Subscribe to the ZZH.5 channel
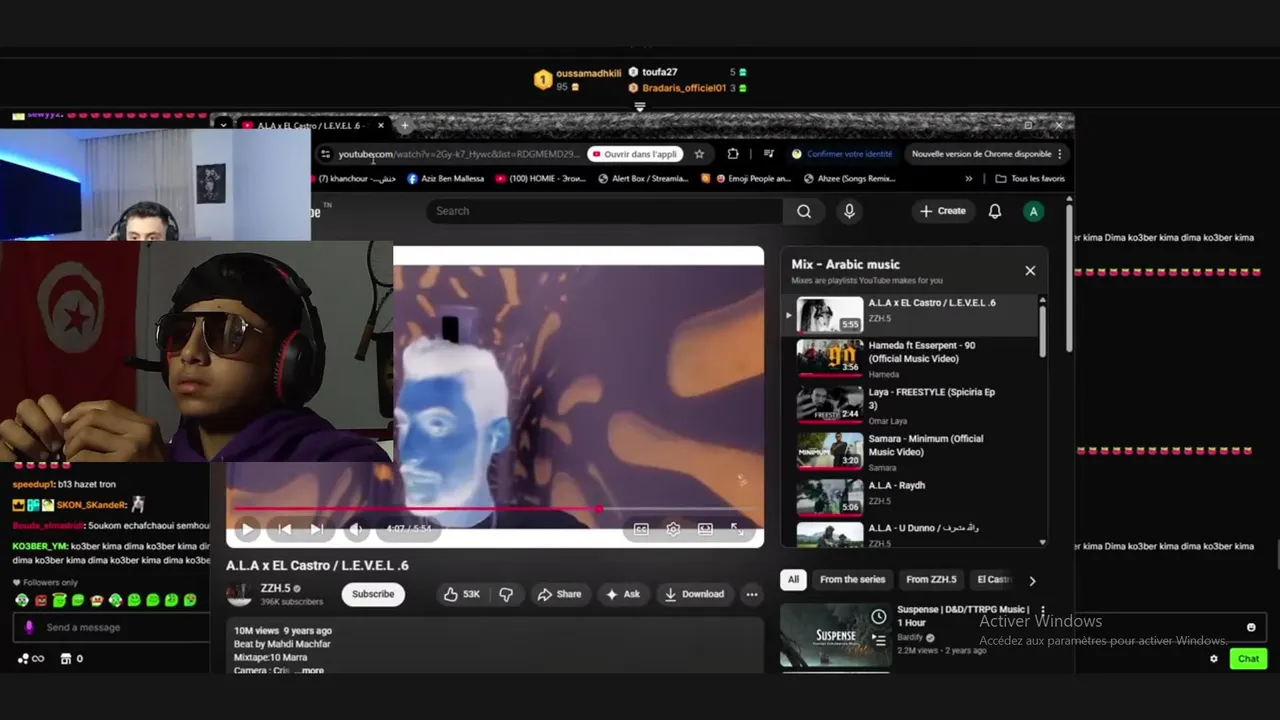 tap(373, 594)
